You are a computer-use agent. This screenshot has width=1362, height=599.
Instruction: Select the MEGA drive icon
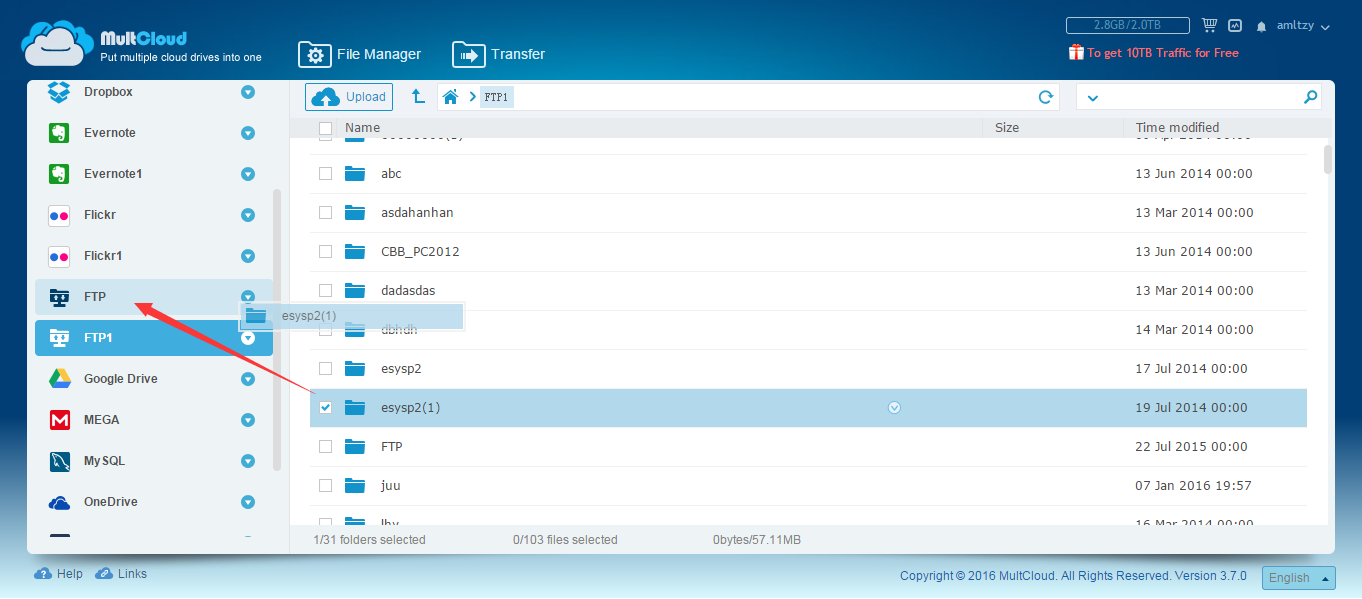(x=59, y=420)
